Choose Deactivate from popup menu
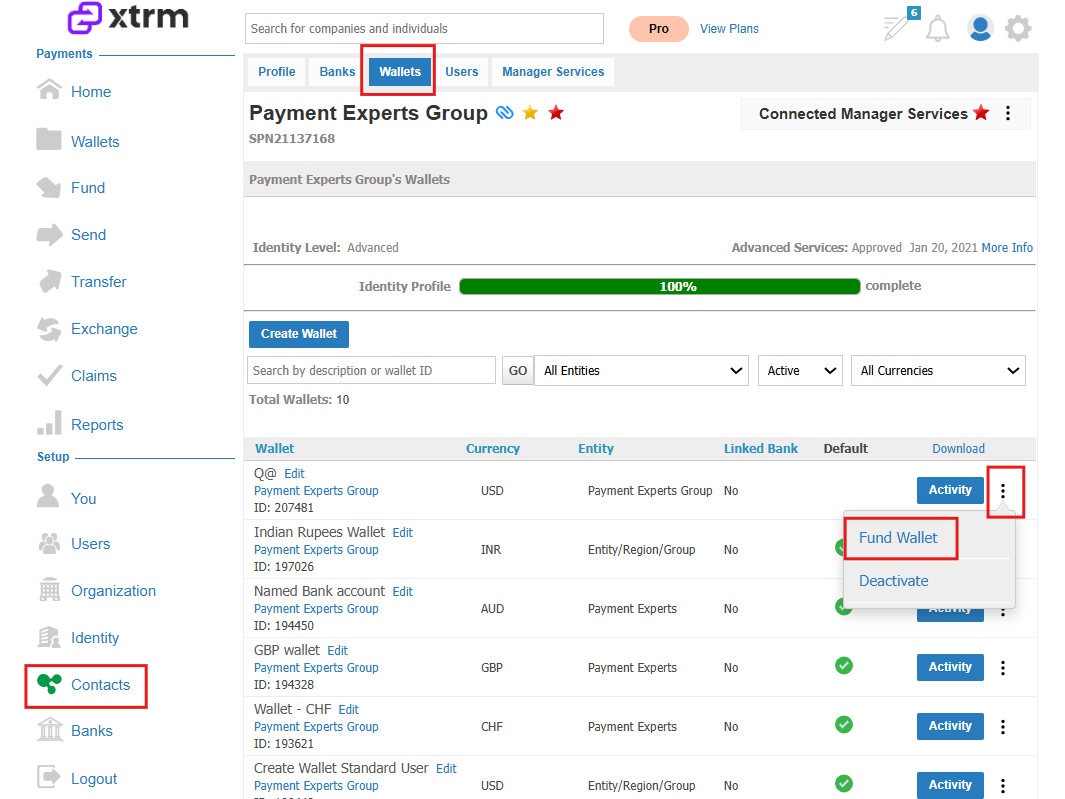This screenshot has height=799, width=1065. point(894,581)
